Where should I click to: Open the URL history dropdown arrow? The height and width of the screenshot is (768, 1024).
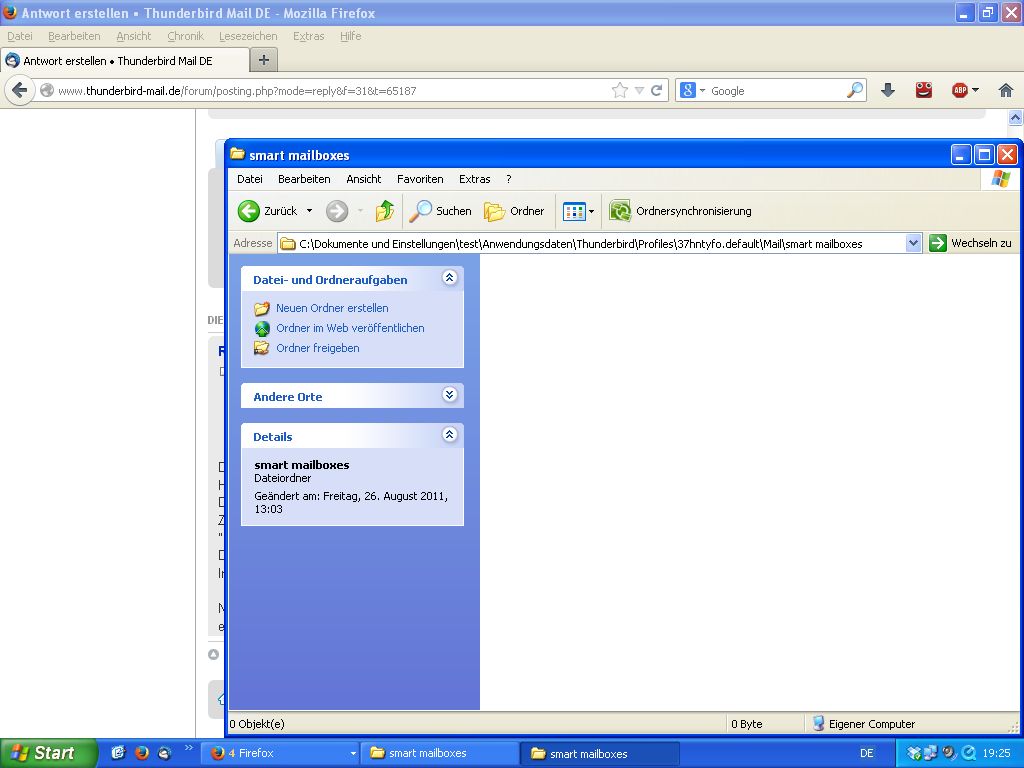click(x=639, y=91)
